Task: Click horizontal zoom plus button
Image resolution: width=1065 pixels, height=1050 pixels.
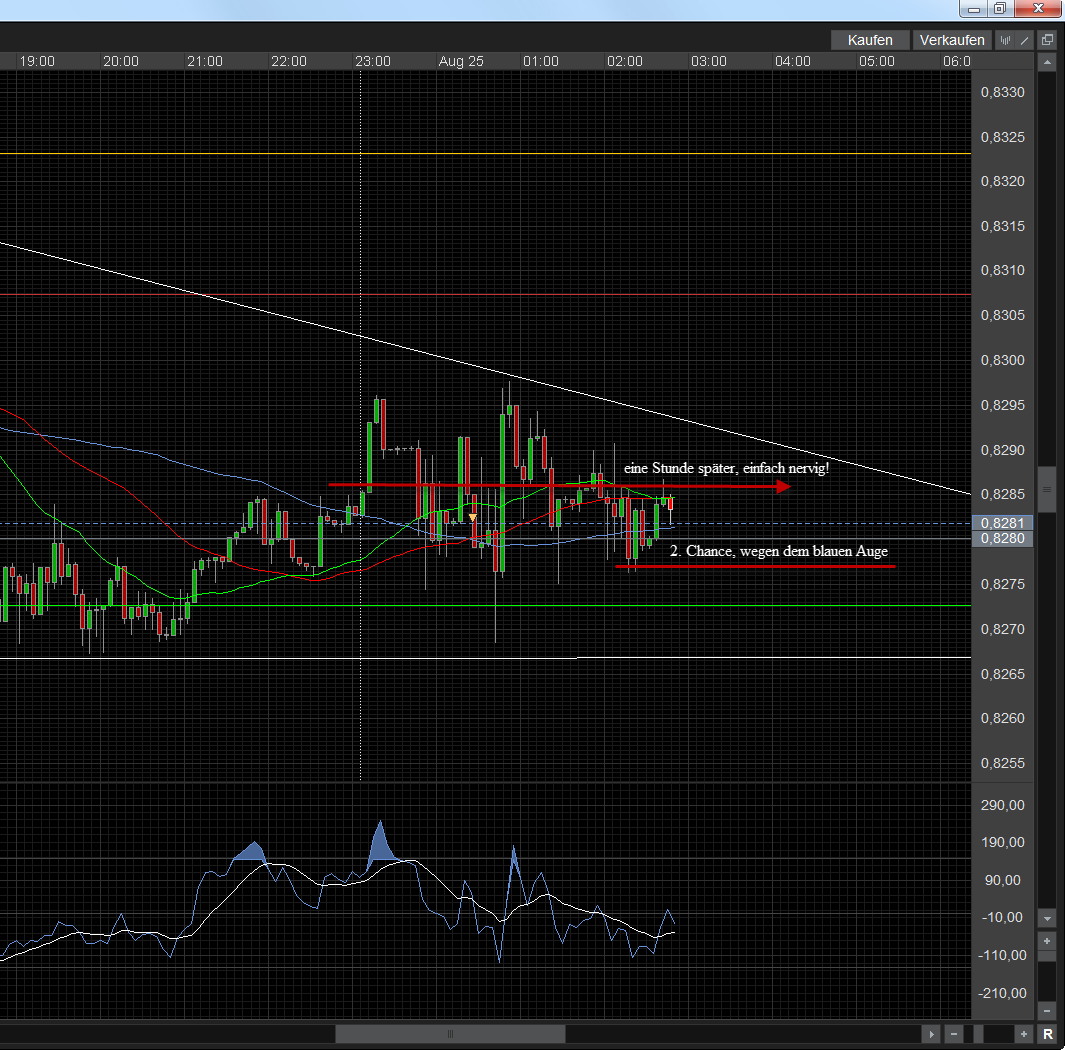Action: [x=1023, y=1034]
